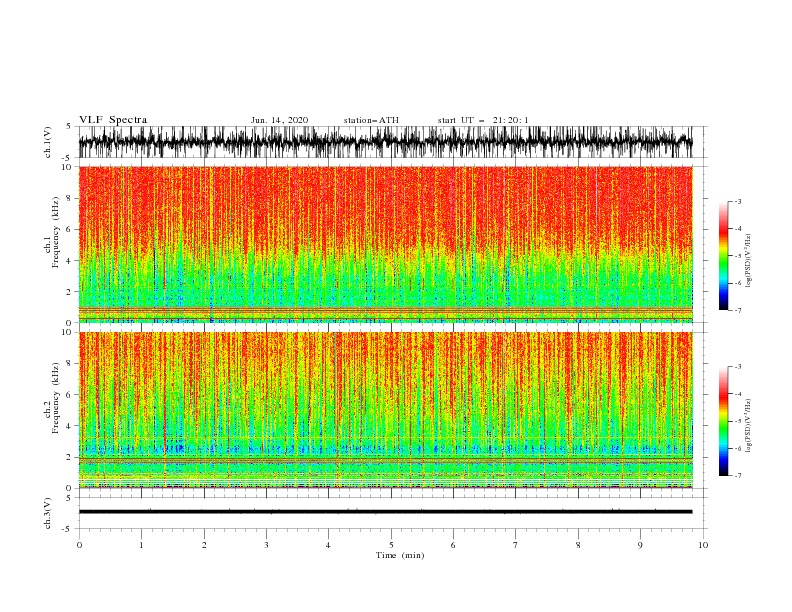The image size is (792, 612).
Task: Select the 'VLF Spectra' title text
Action: click(x=113, y=120)
